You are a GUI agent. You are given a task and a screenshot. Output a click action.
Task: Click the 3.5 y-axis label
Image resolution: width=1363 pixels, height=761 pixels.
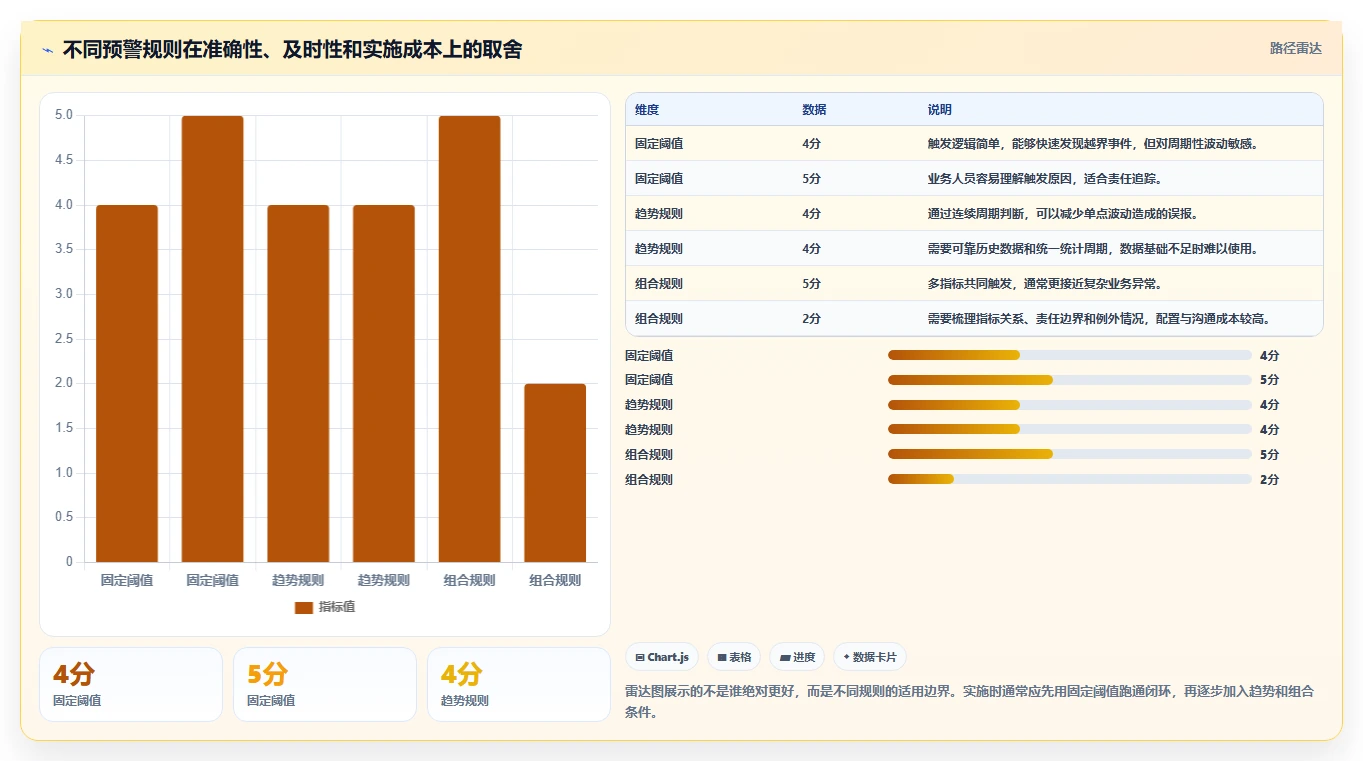point(64,249)
